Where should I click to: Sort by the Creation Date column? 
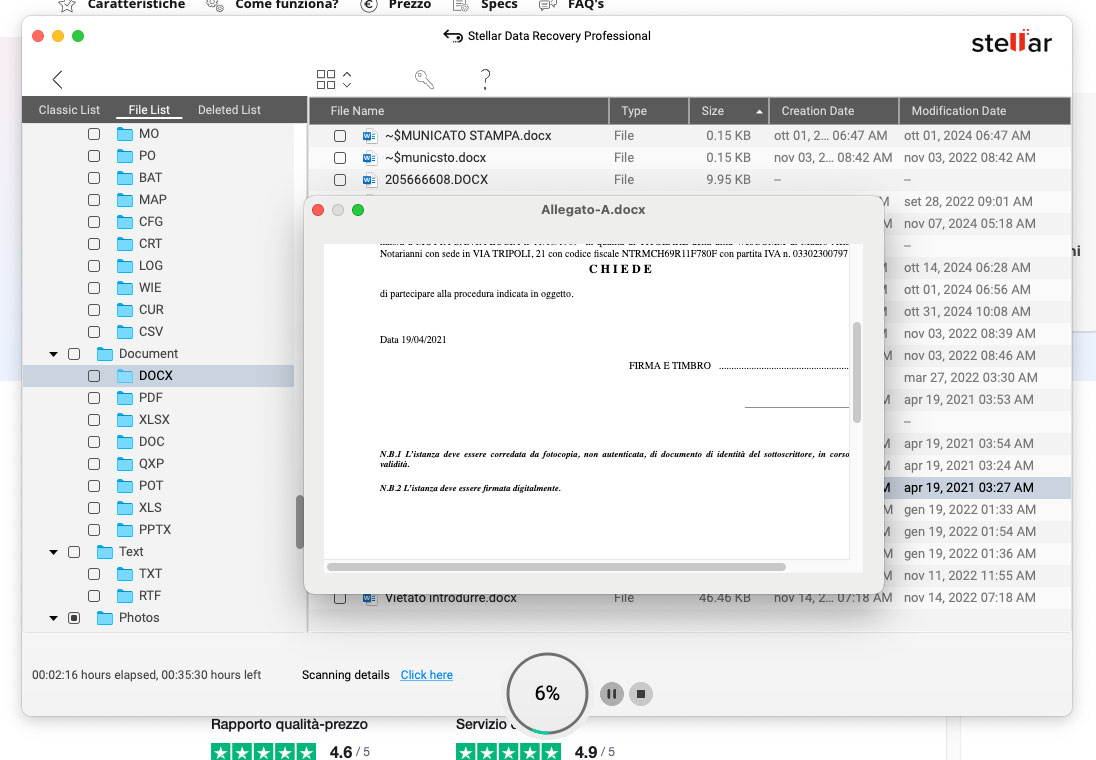coord(834,110)
